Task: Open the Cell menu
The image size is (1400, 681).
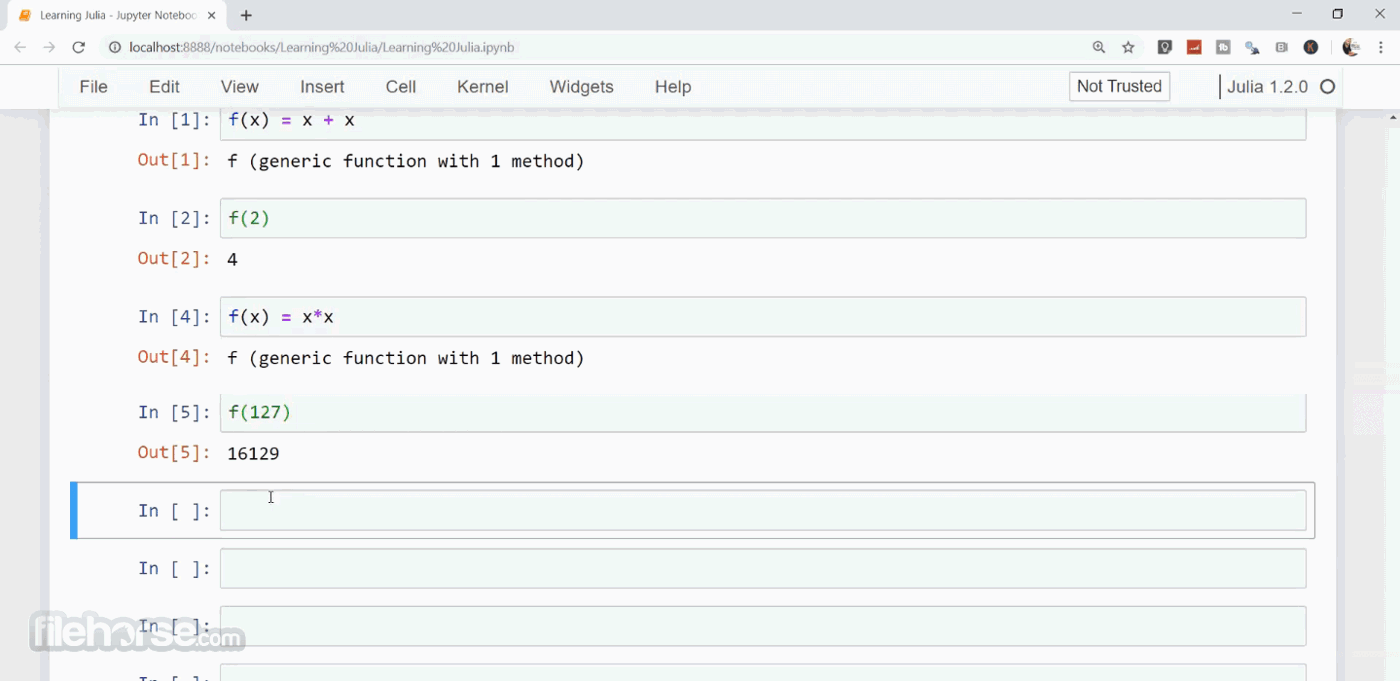Action: [x=400, y=87]
